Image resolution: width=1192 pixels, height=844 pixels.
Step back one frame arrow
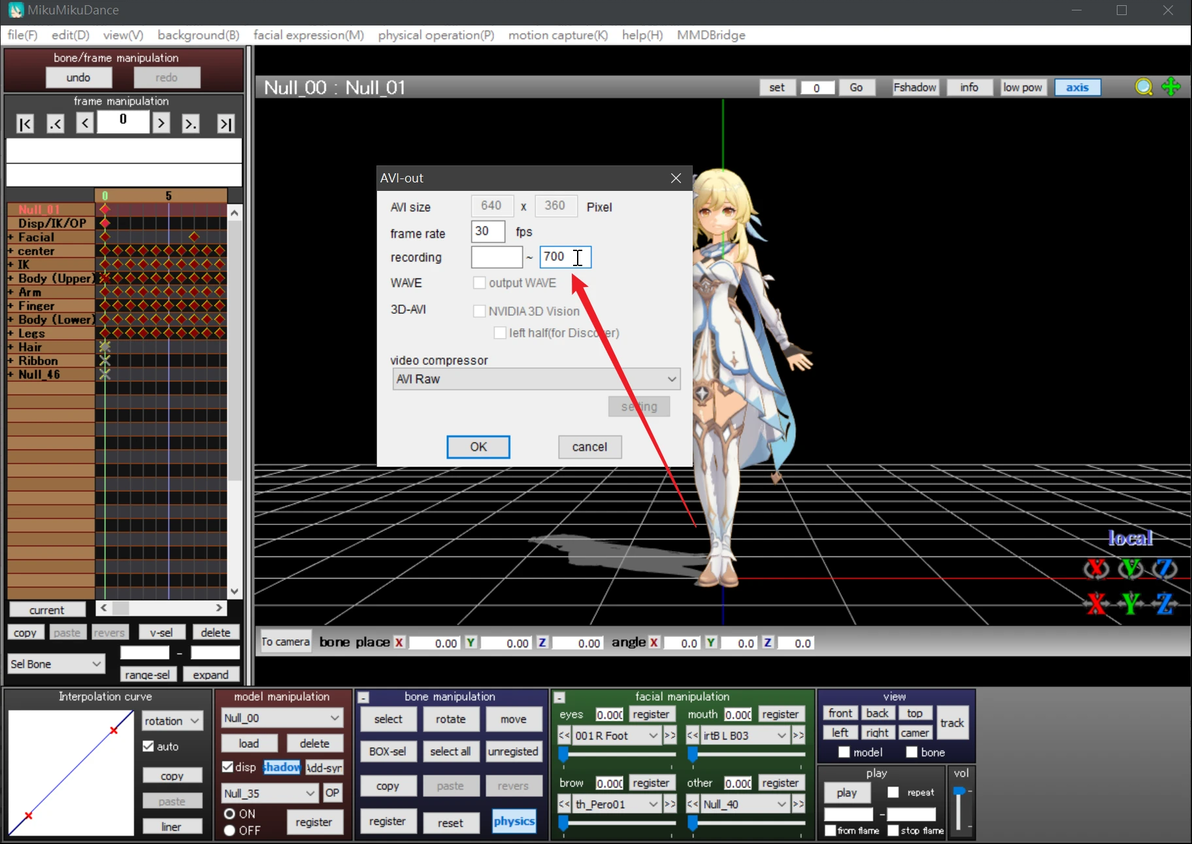pos(84,123)
